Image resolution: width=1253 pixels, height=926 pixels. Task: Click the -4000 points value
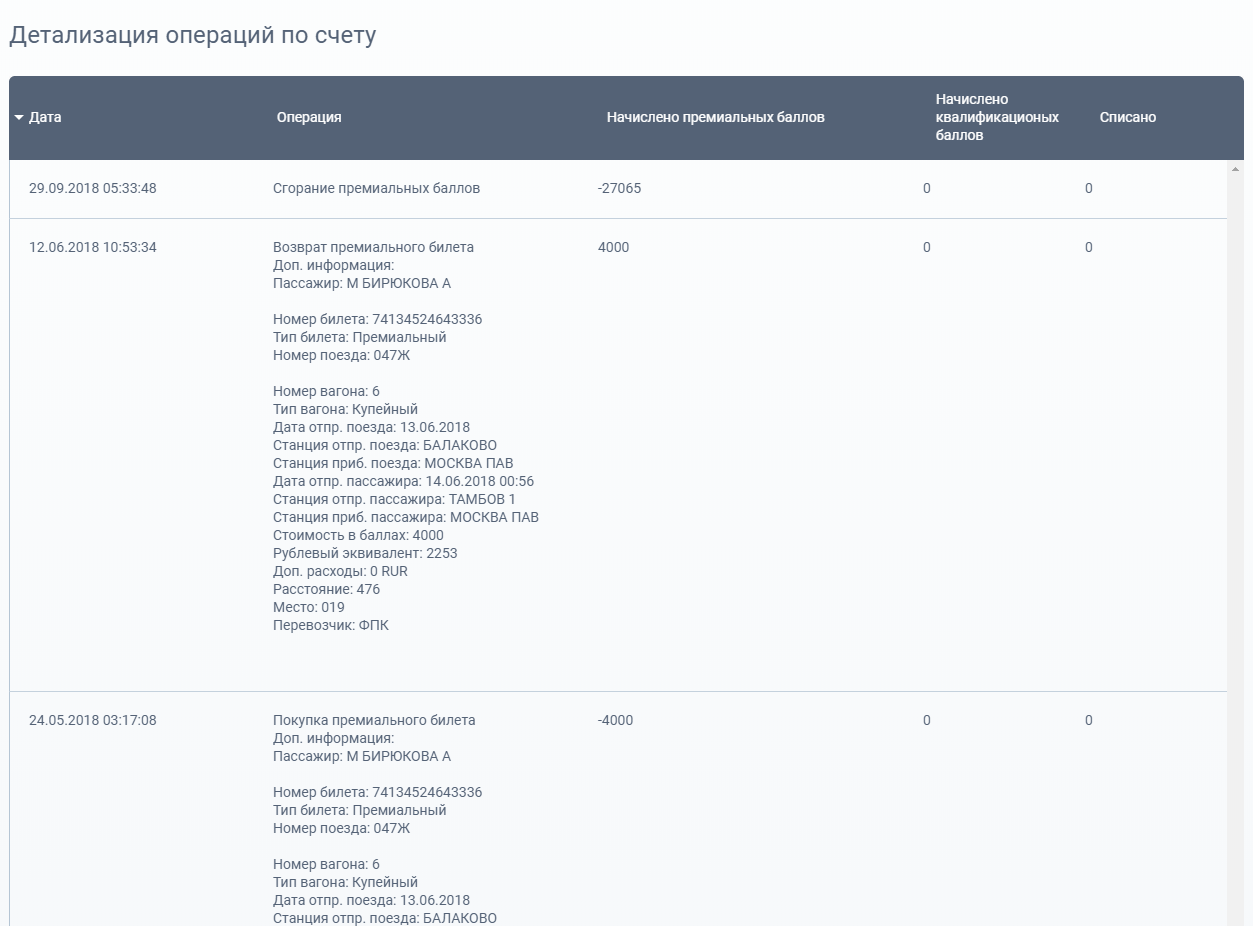[615, 720]
